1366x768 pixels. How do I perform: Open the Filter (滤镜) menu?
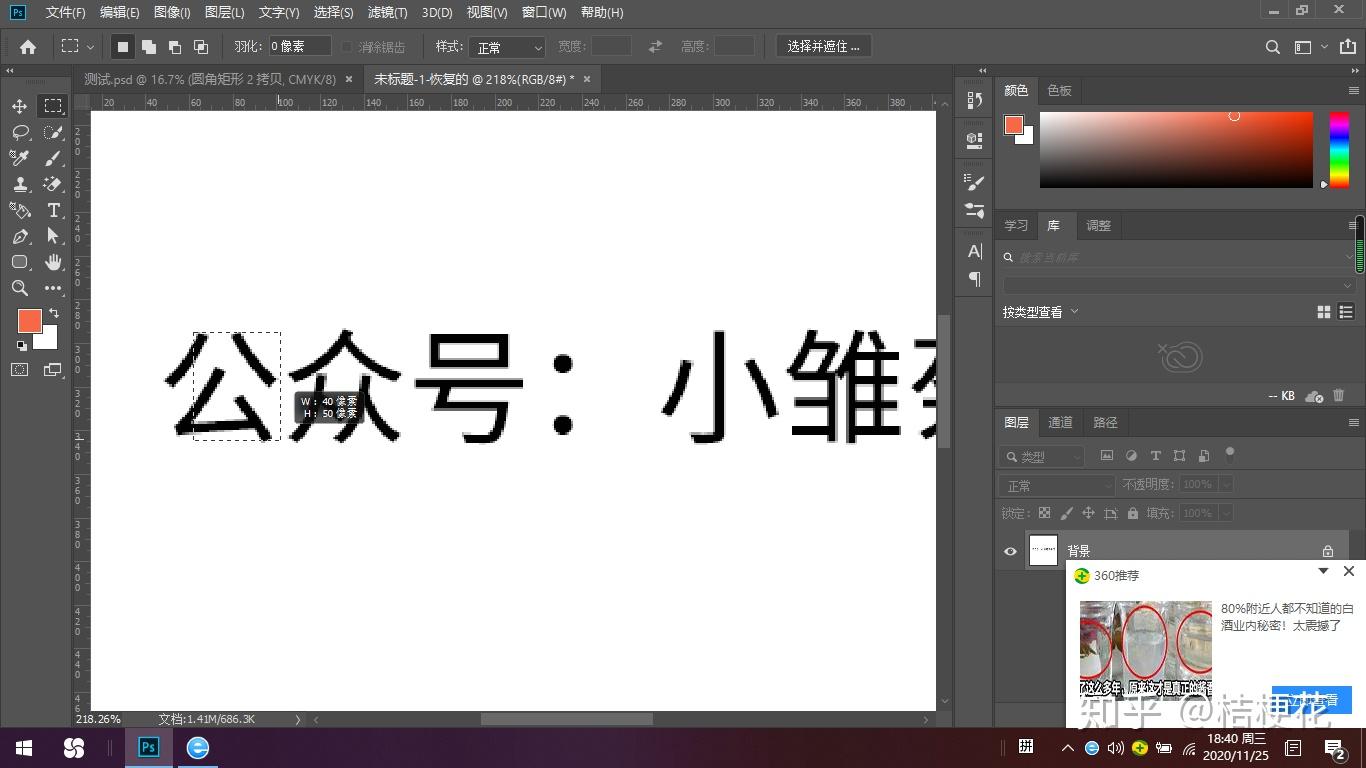pos(387,12)
